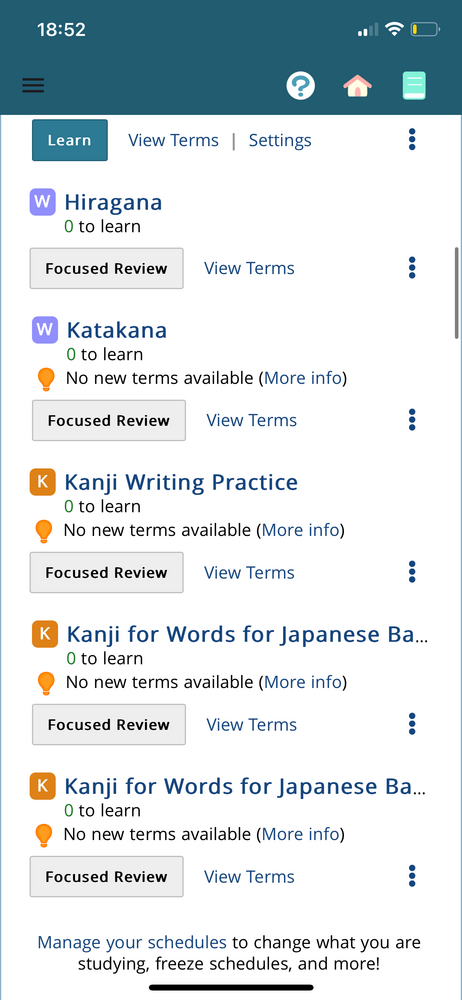Open the teal notebook icon
This screenshot has width=462, height=1000.
pos(414,85)
